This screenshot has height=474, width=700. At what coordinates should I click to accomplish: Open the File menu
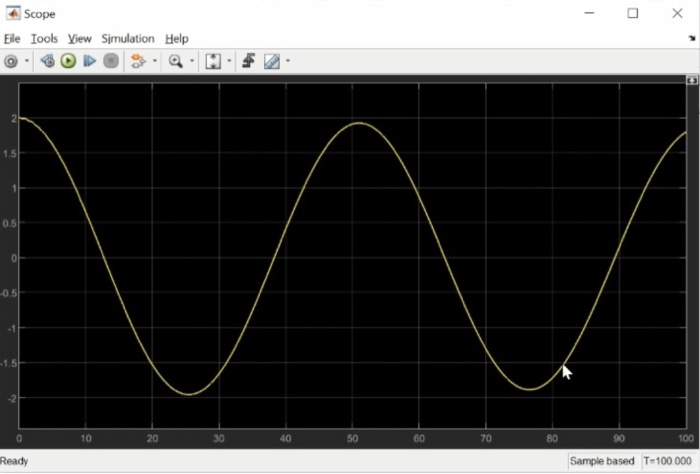(12, 39)
